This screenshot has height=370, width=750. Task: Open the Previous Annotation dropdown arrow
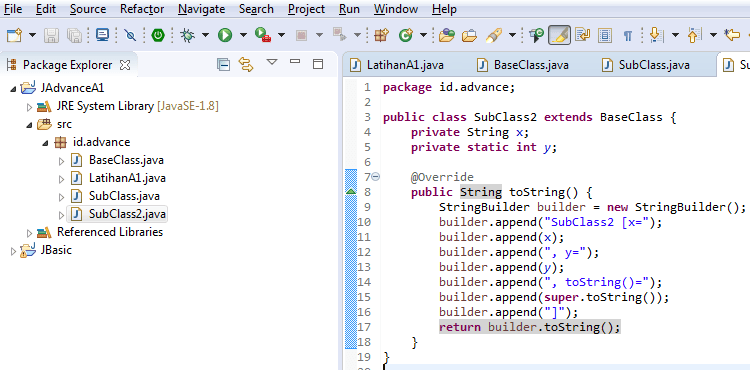713,35
